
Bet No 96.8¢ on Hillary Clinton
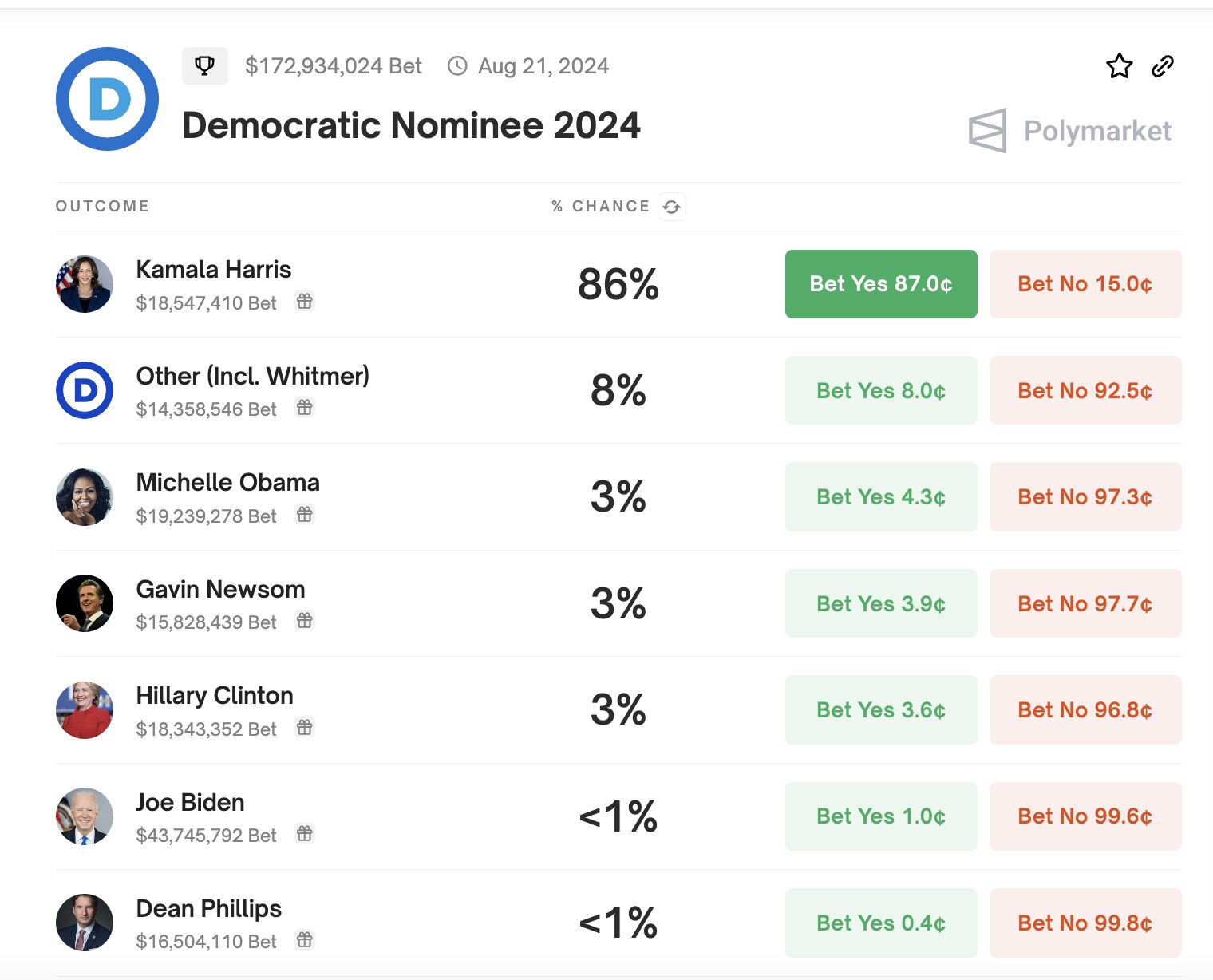[1085, 709]
